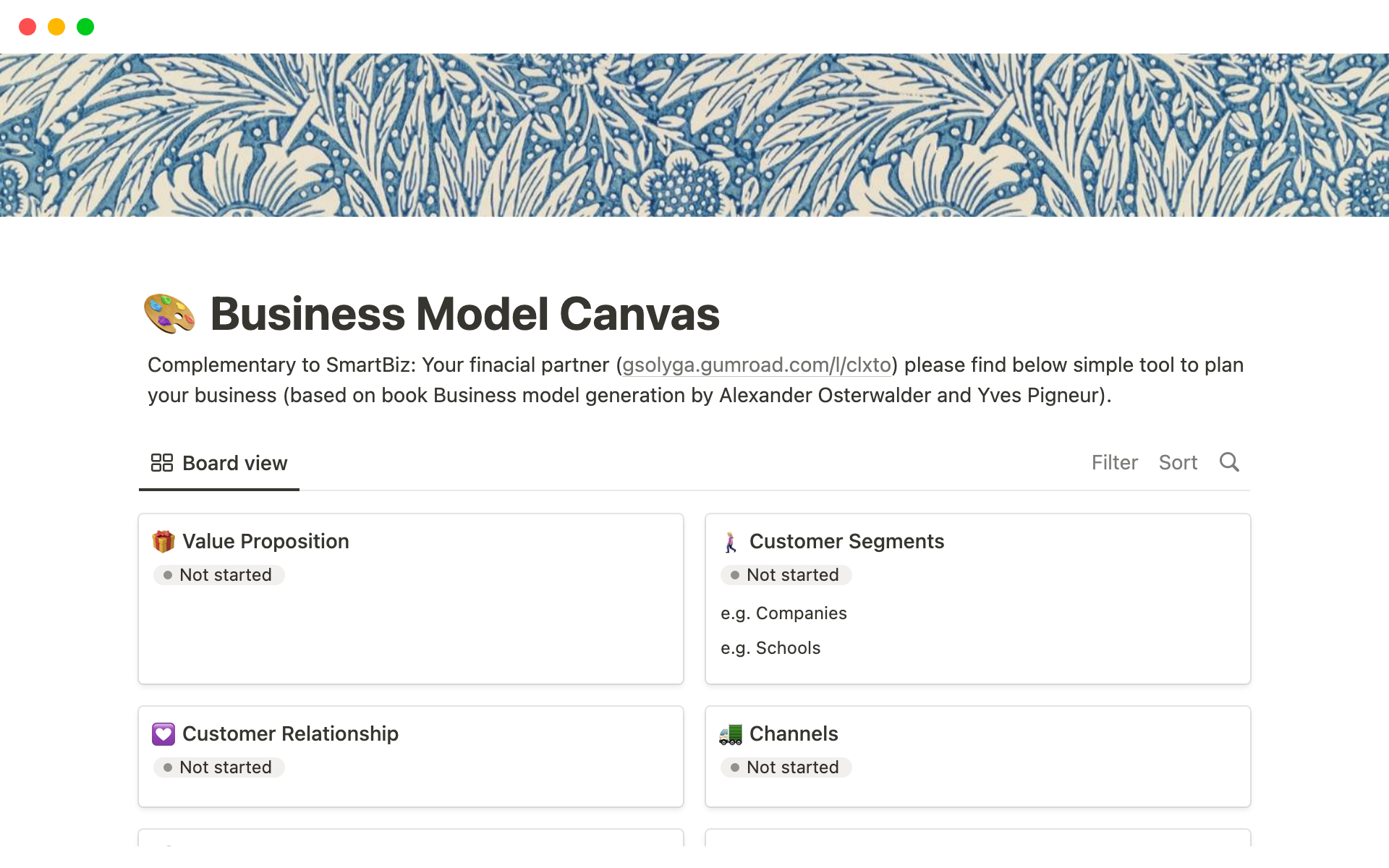The height and width of the screenshot is (868, 1389).
Task: Click the green traffic light button
Action: pos(85,27)
